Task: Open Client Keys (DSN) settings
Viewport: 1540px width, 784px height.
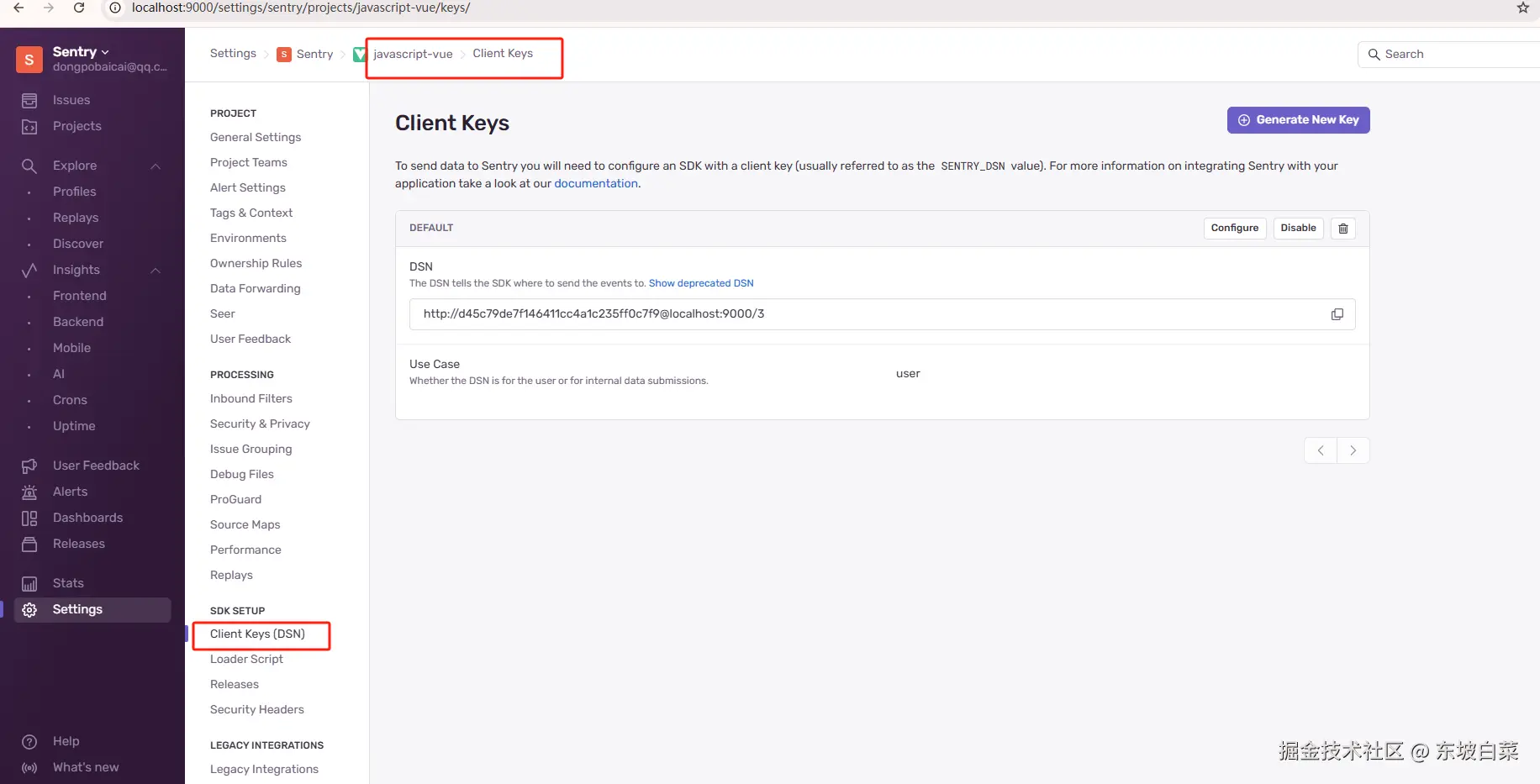Action: pyautogui.click(x=257, y=634)
